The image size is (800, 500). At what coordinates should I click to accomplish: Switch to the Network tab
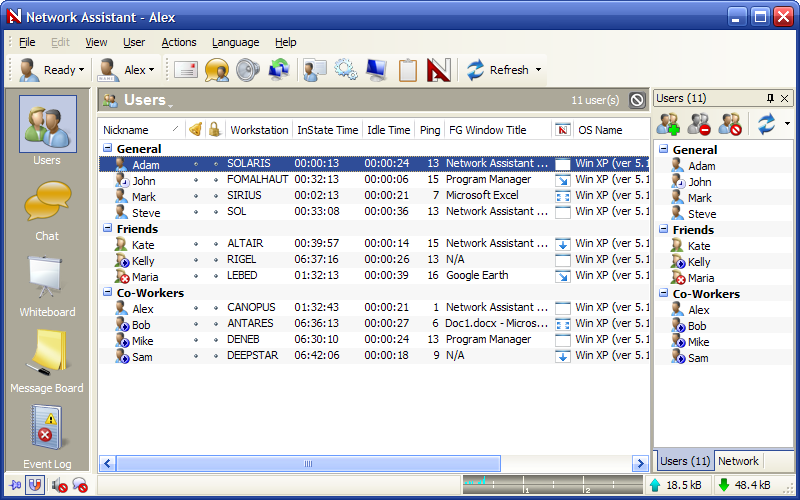tap(738, 461)
